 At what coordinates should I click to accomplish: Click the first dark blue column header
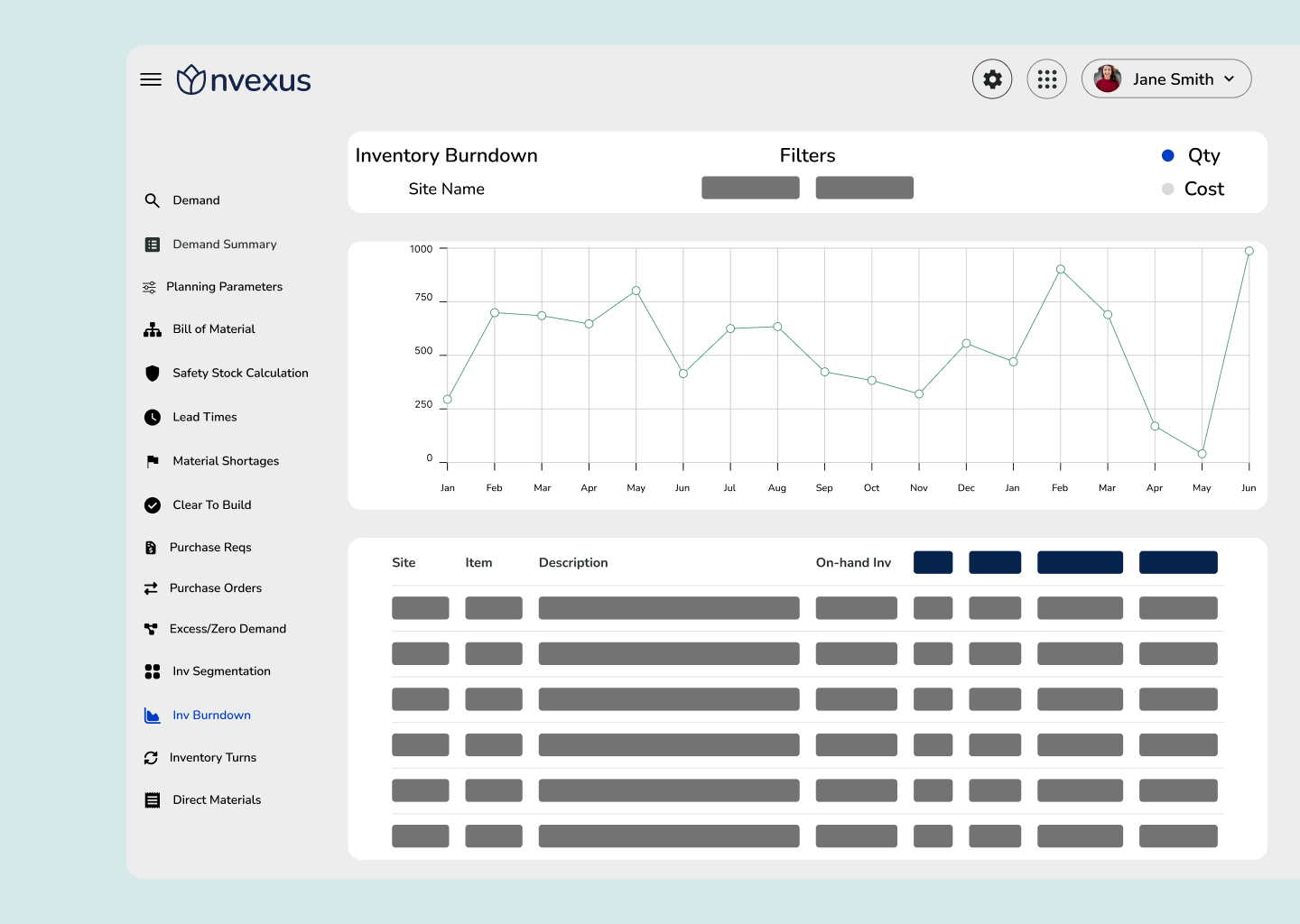pyautogui.click(x=933, y=562)
